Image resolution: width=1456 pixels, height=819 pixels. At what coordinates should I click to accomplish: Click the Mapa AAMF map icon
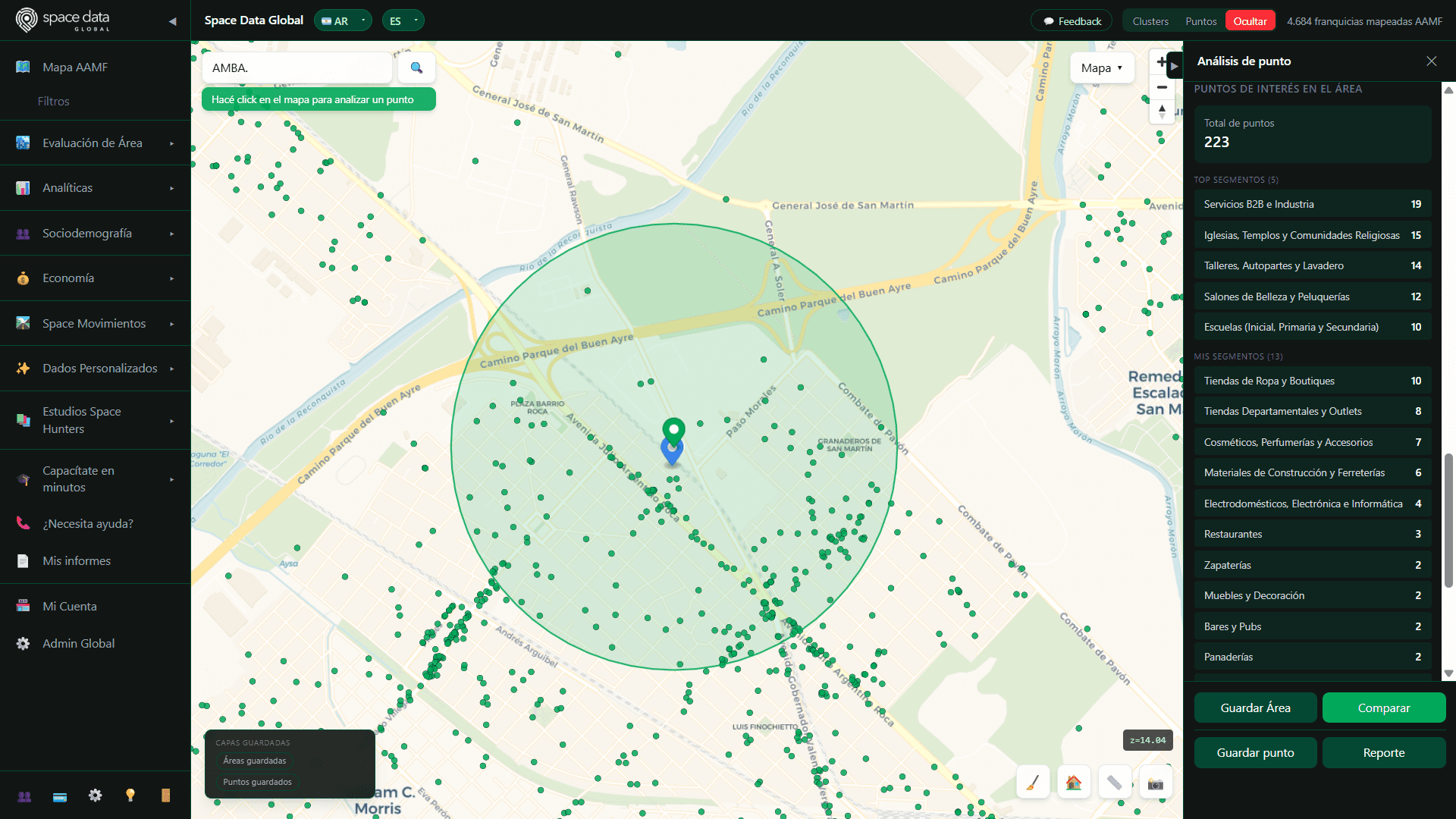(23, 67)
